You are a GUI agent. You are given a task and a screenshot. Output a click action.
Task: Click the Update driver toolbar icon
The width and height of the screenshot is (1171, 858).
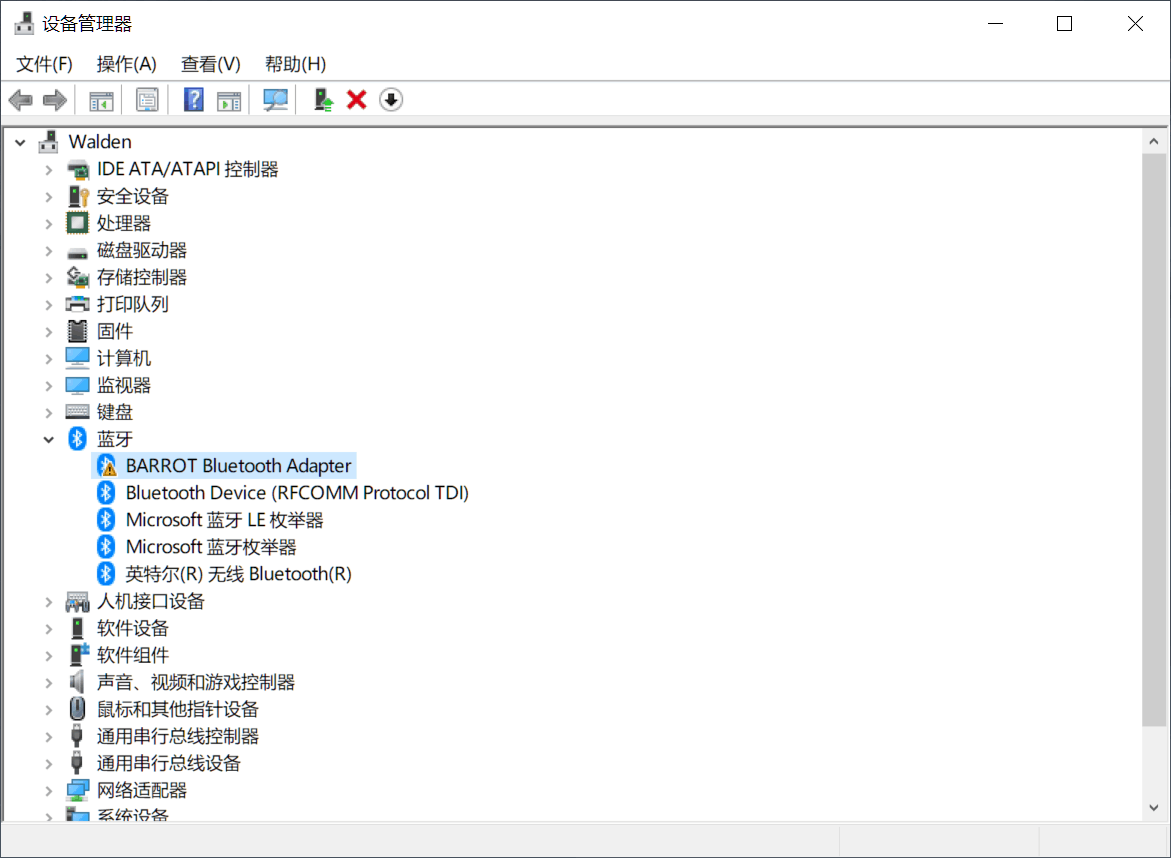click(322, 99)
